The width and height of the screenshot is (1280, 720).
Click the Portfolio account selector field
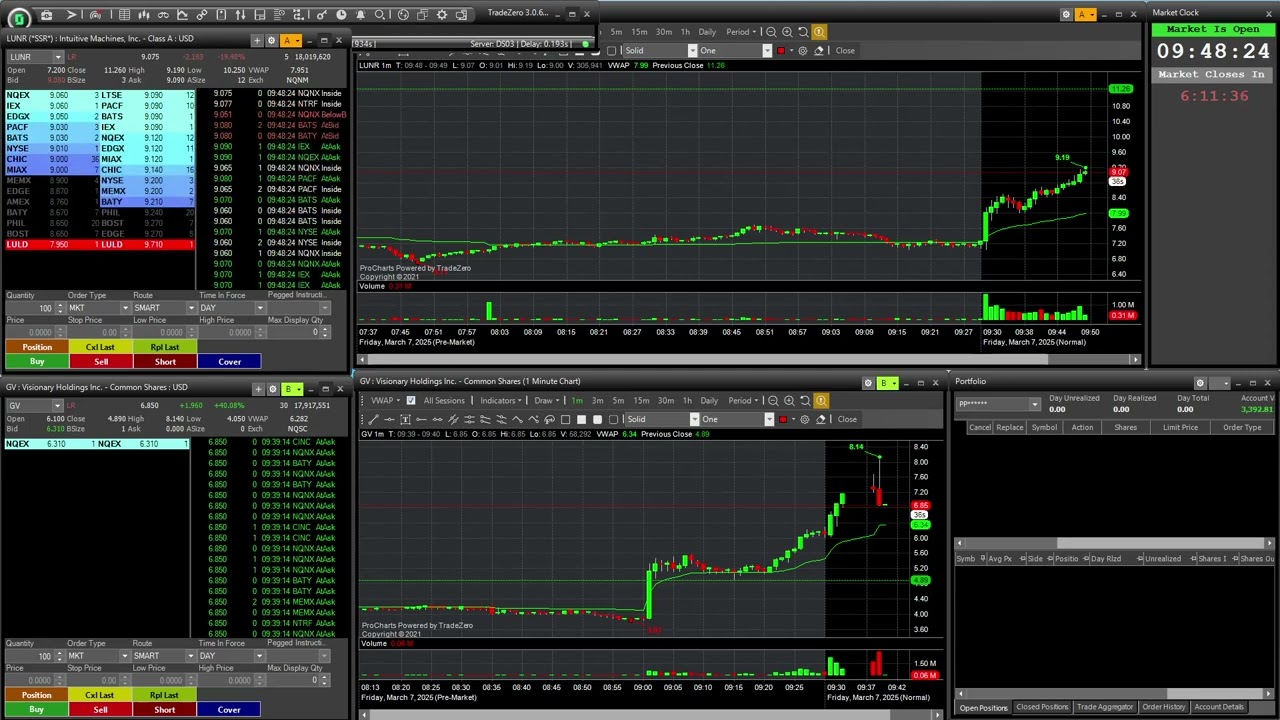pyautogui.click(x=998, y=404)
